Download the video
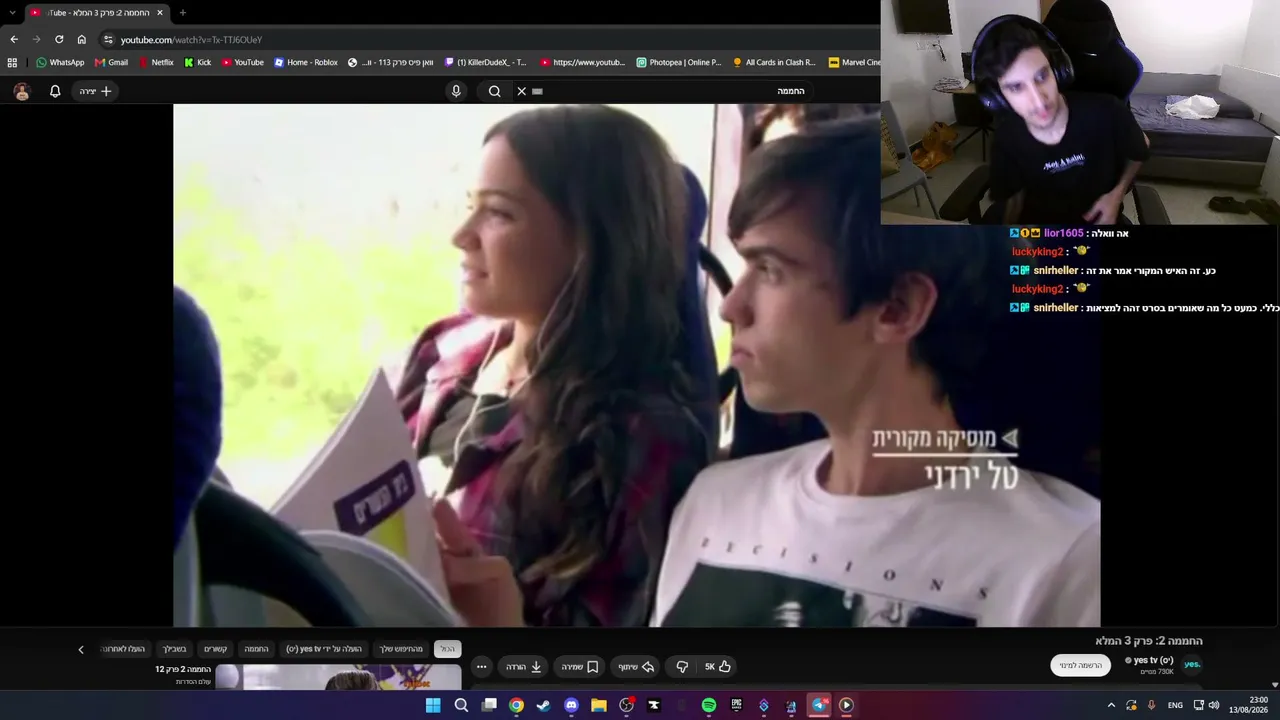This screenshot has width=1280, height=720. 524,667
